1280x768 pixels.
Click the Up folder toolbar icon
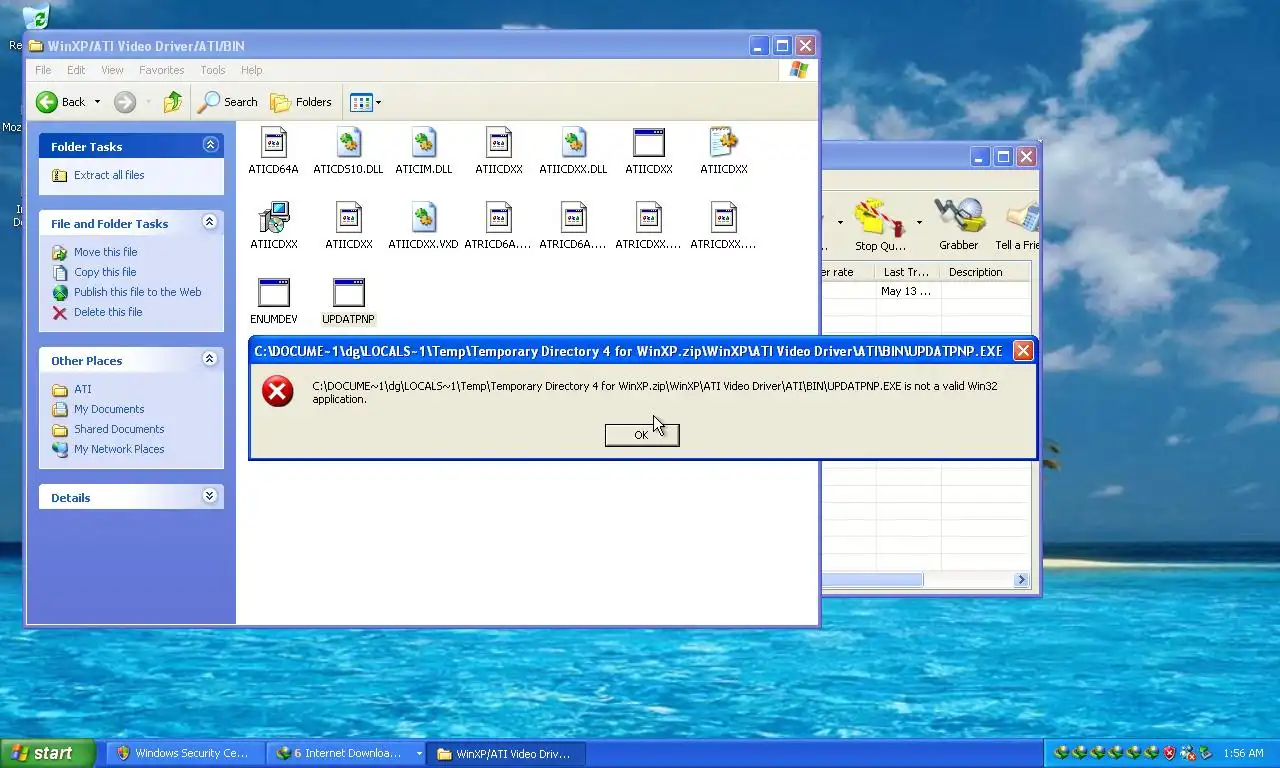(173, 101)
